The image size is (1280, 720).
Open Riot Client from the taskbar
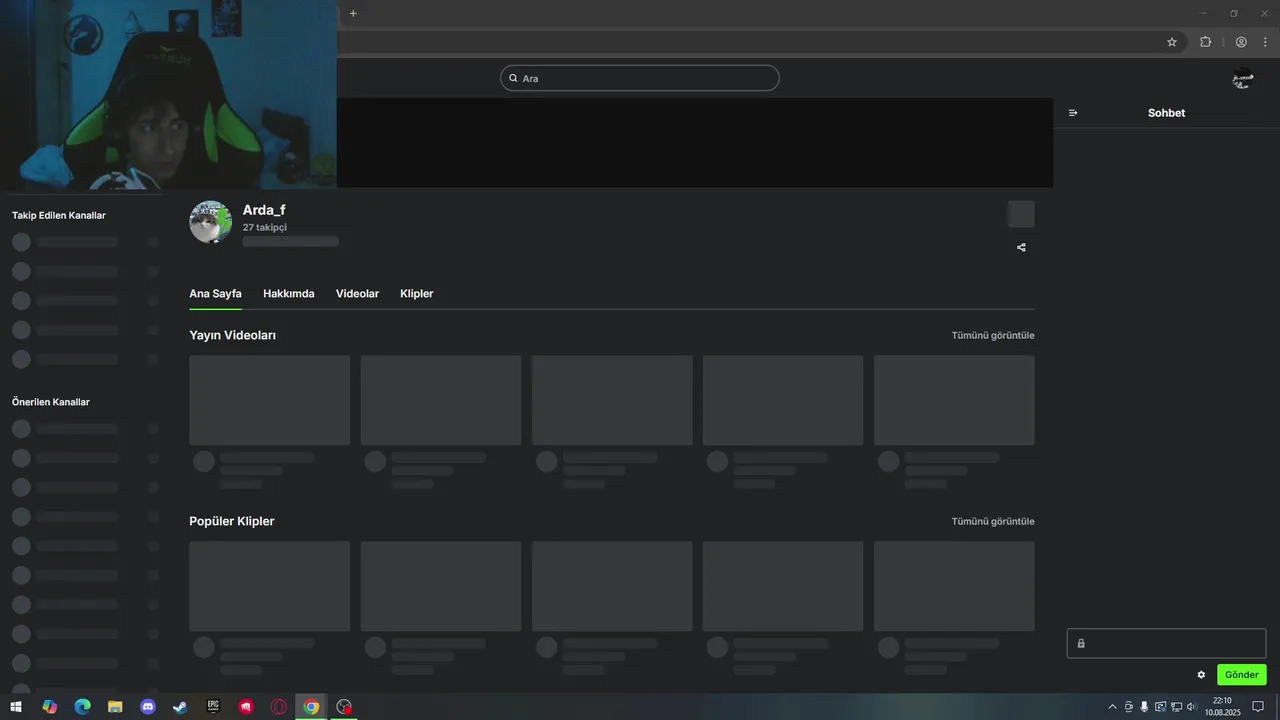click(x=246, y=707)
